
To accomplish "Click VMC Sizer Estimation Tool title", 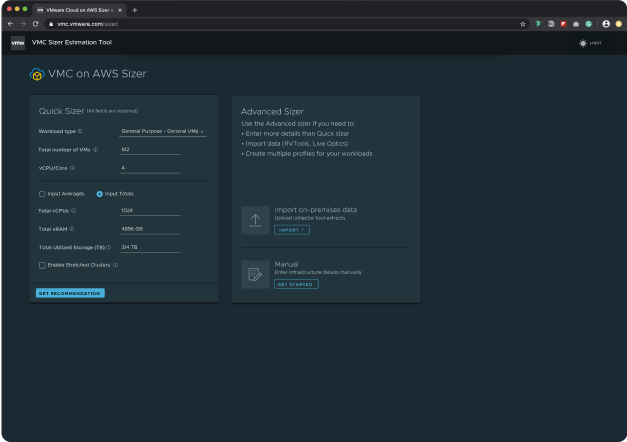I will [72, 42].
